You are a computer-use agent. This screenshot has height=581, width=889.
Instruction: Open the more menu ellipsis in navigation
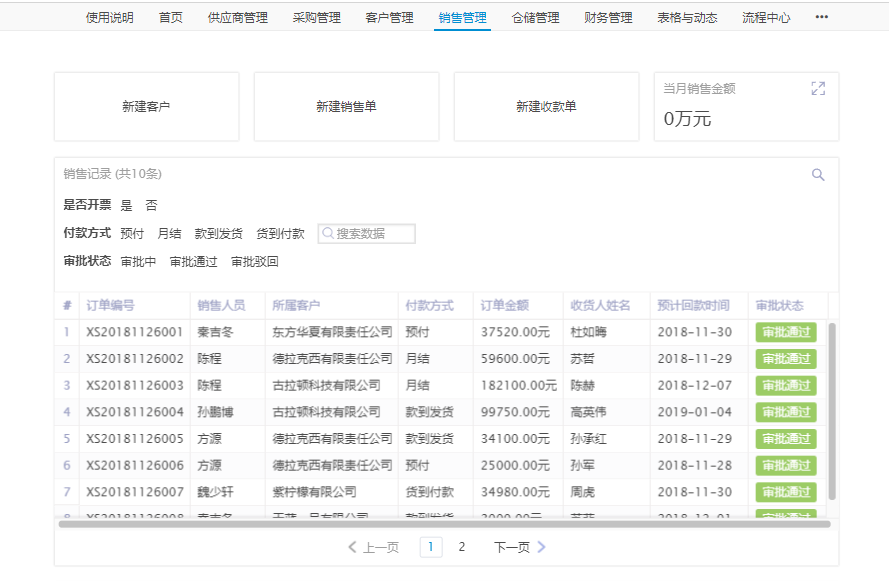coord(822,17)
